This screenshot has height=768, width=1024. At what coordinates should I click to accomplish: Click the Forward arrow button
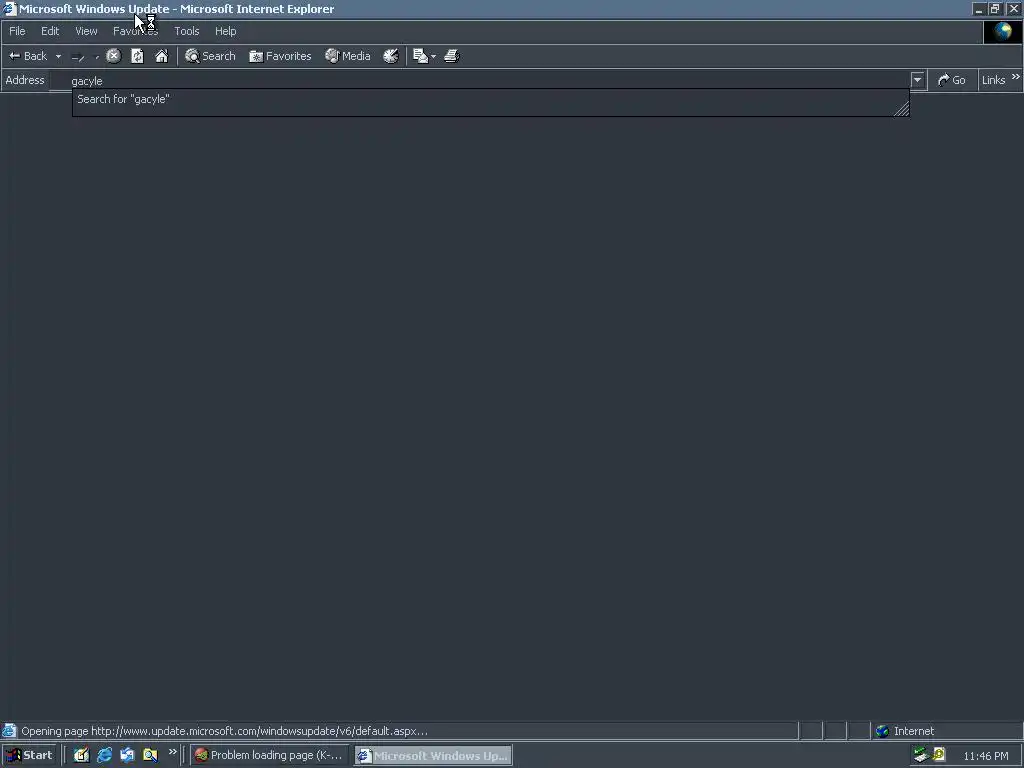[x=78, y=57]
